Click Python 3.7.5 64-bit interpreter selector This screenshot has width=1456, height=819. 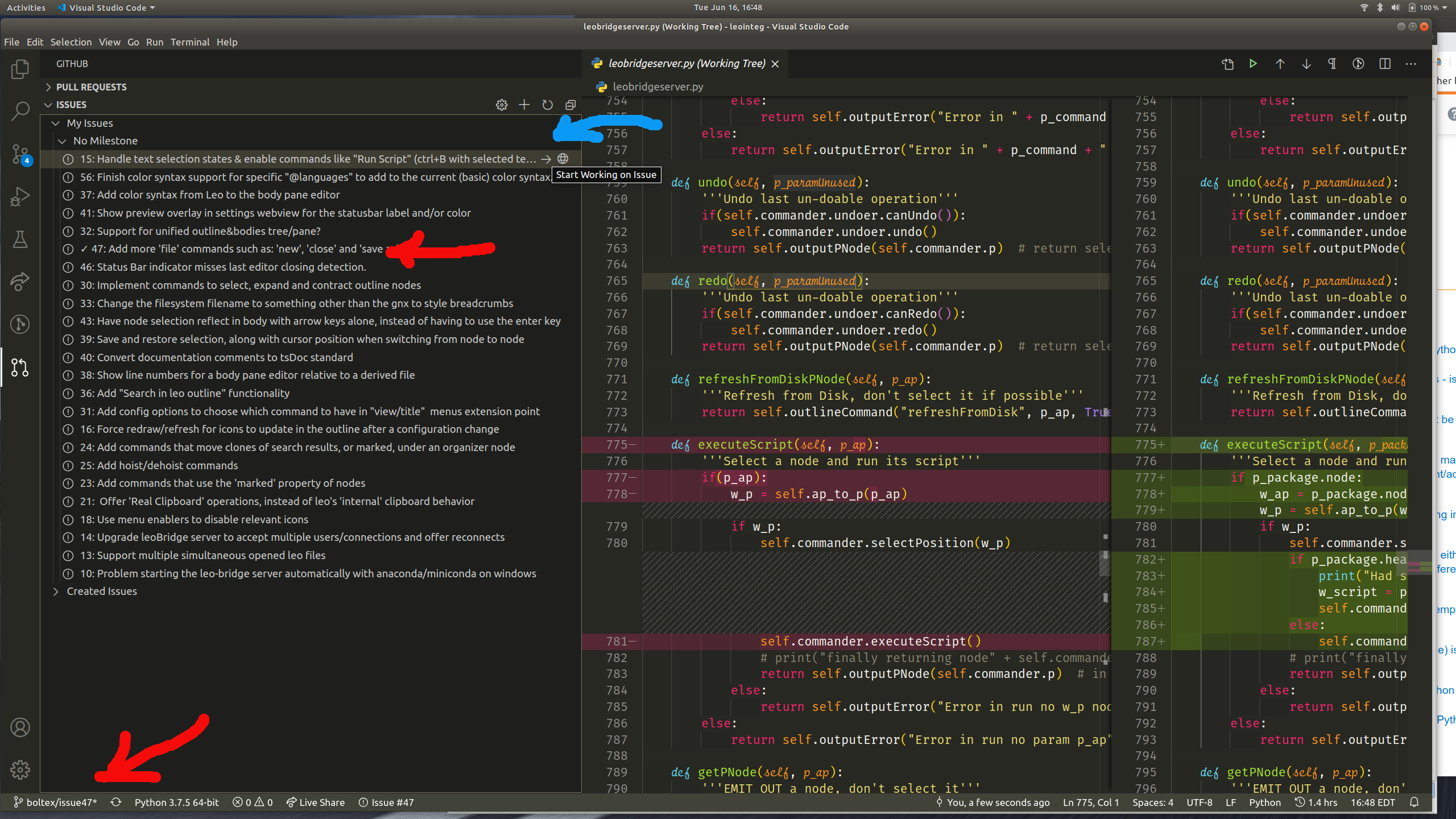[176, 802]
